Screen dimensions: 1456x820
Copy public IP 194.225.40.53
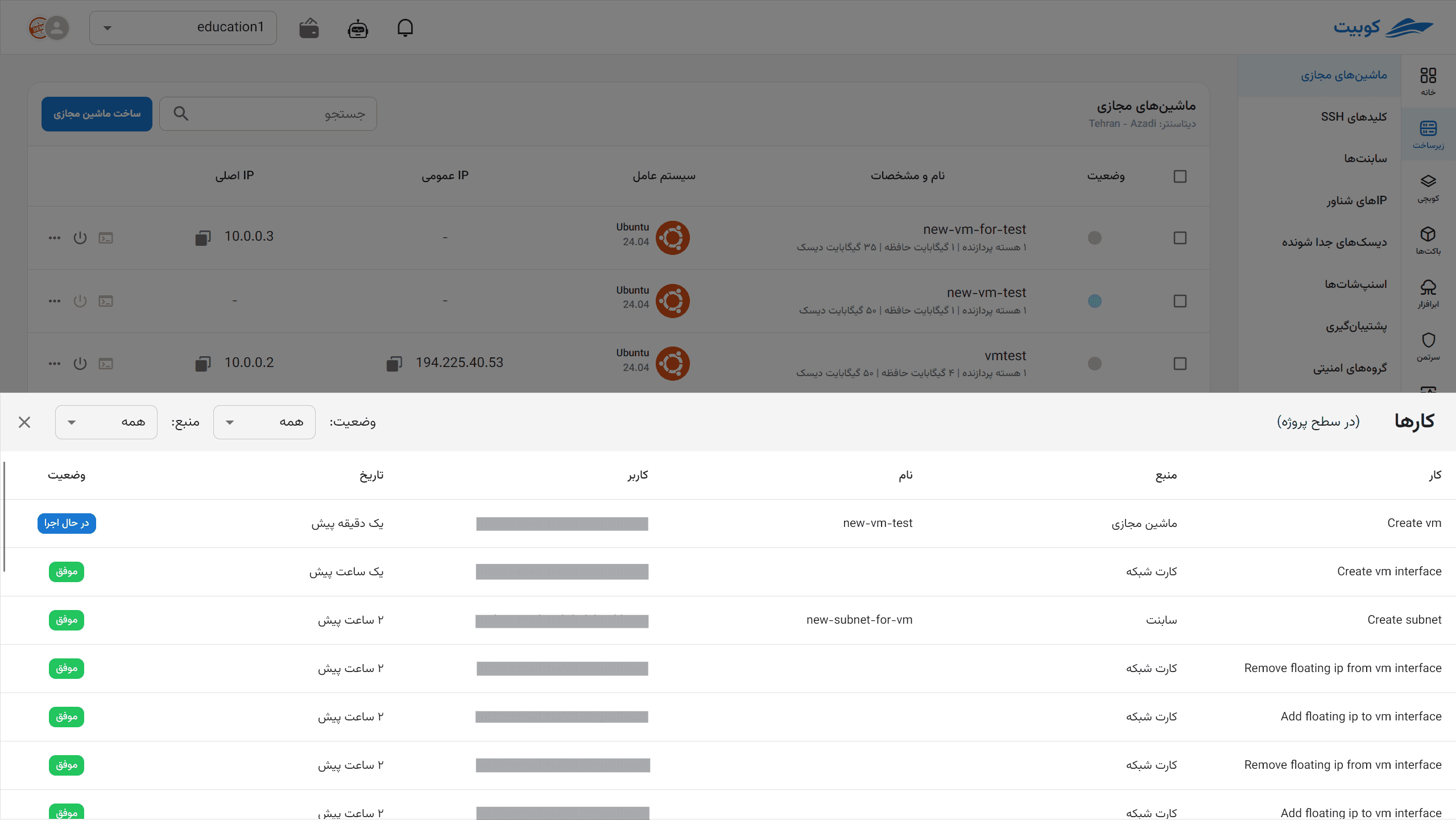coord(394,363)
